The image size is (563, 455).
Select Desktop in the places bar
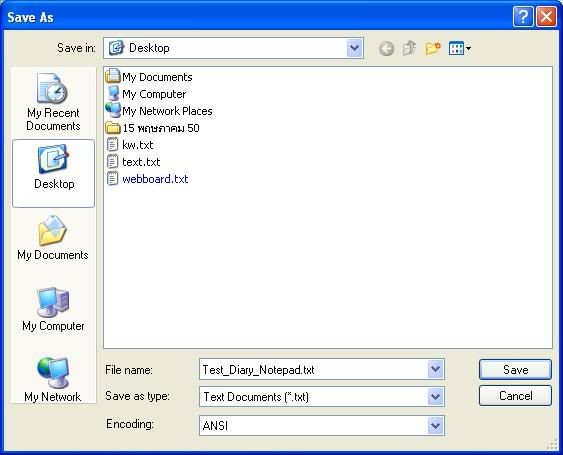tap(53, 173)
